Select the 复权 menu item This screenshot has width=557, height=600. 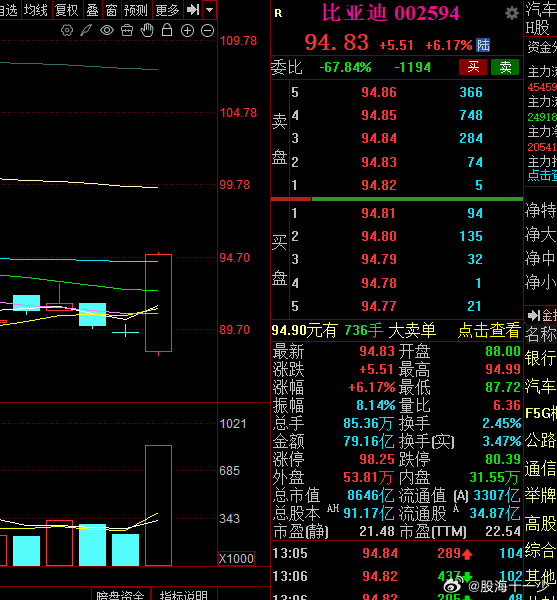tap(67, 10)
